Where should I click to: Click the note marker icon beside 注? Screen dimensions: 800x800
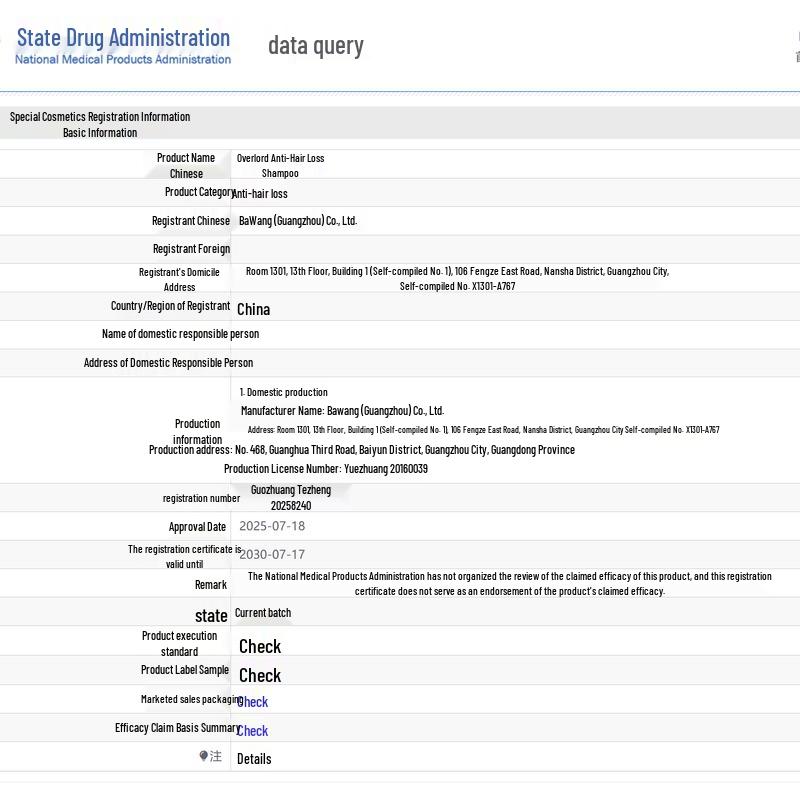(x=204, y=756)
